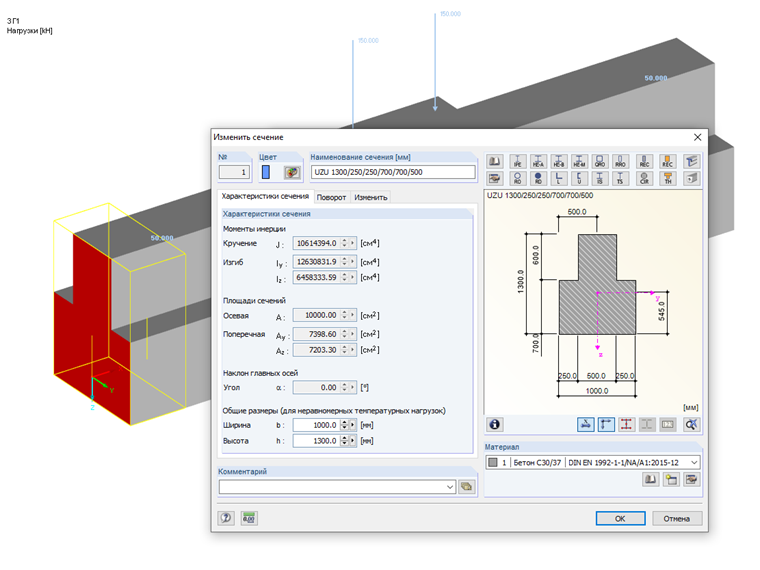Click the section name field UZU 1300/250/250/700/700/500

point(393,172)
